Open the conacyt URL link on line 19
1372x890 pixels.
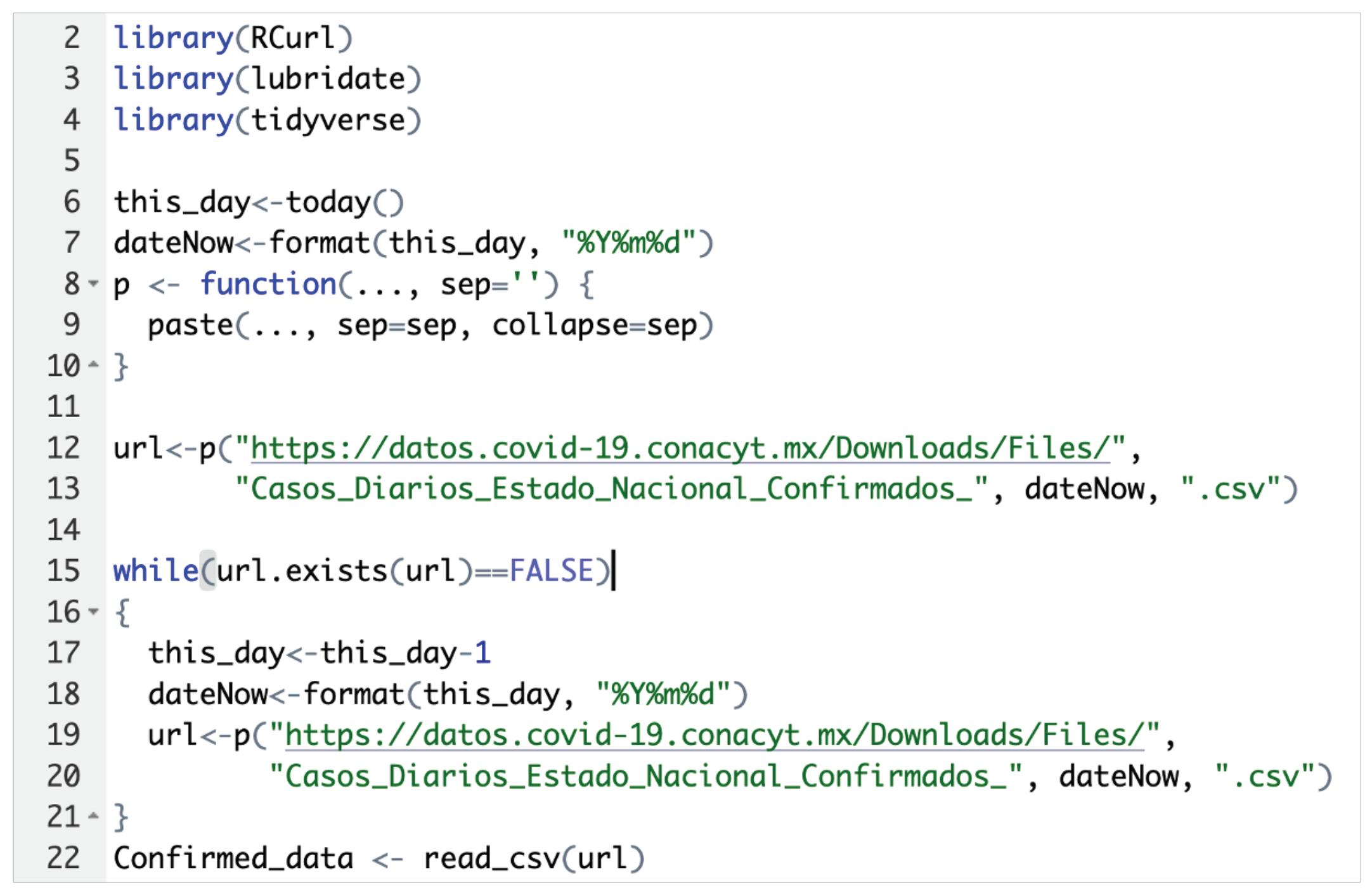pyautogui.click(x=714, y=735)
